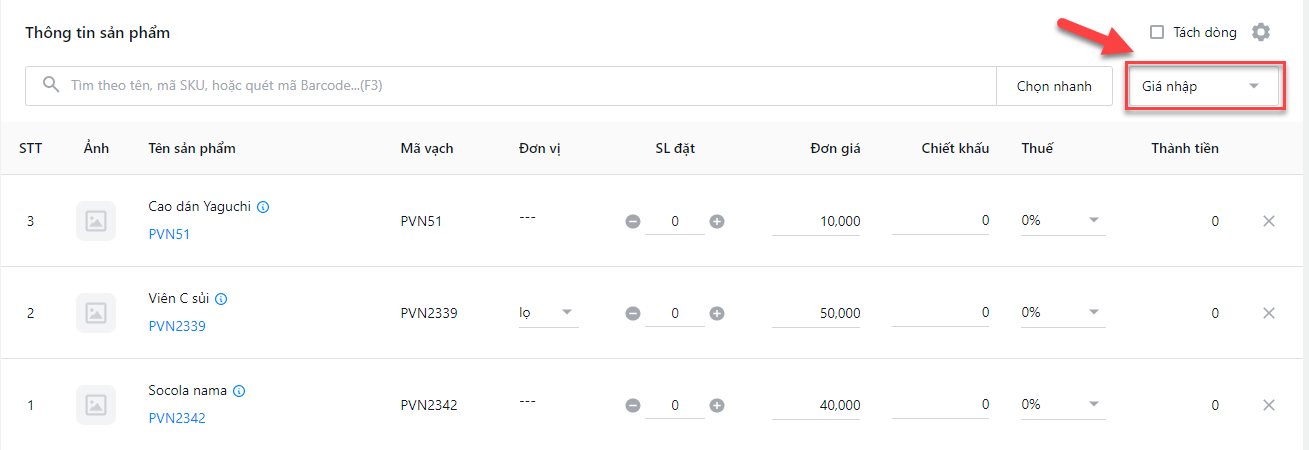Open the settings gear next to Tách dòng
The height and width of the screenshot is (450, 1309).
[x=1261, y=32]
